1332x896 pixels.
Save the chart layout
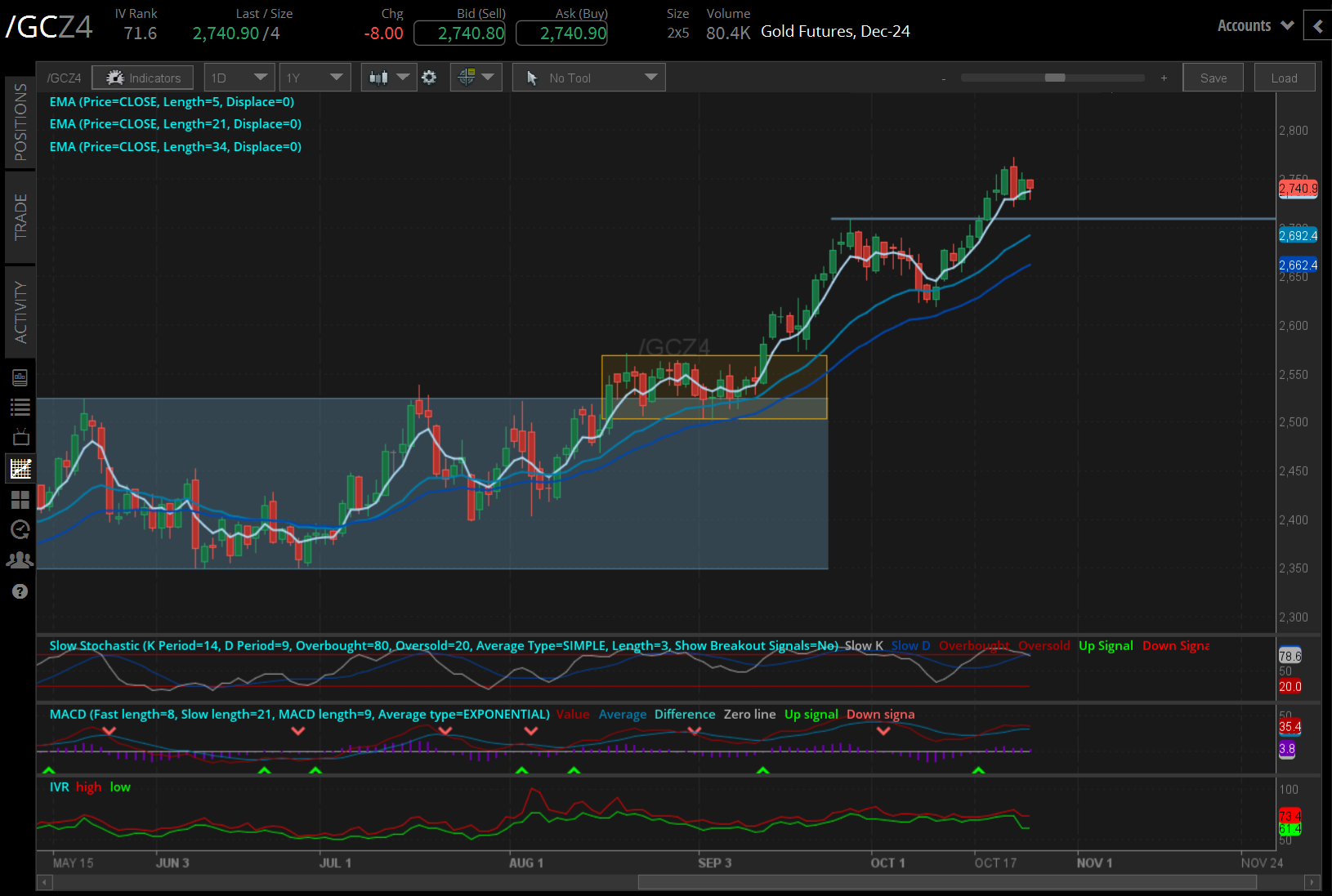(x=1213, y=78)
